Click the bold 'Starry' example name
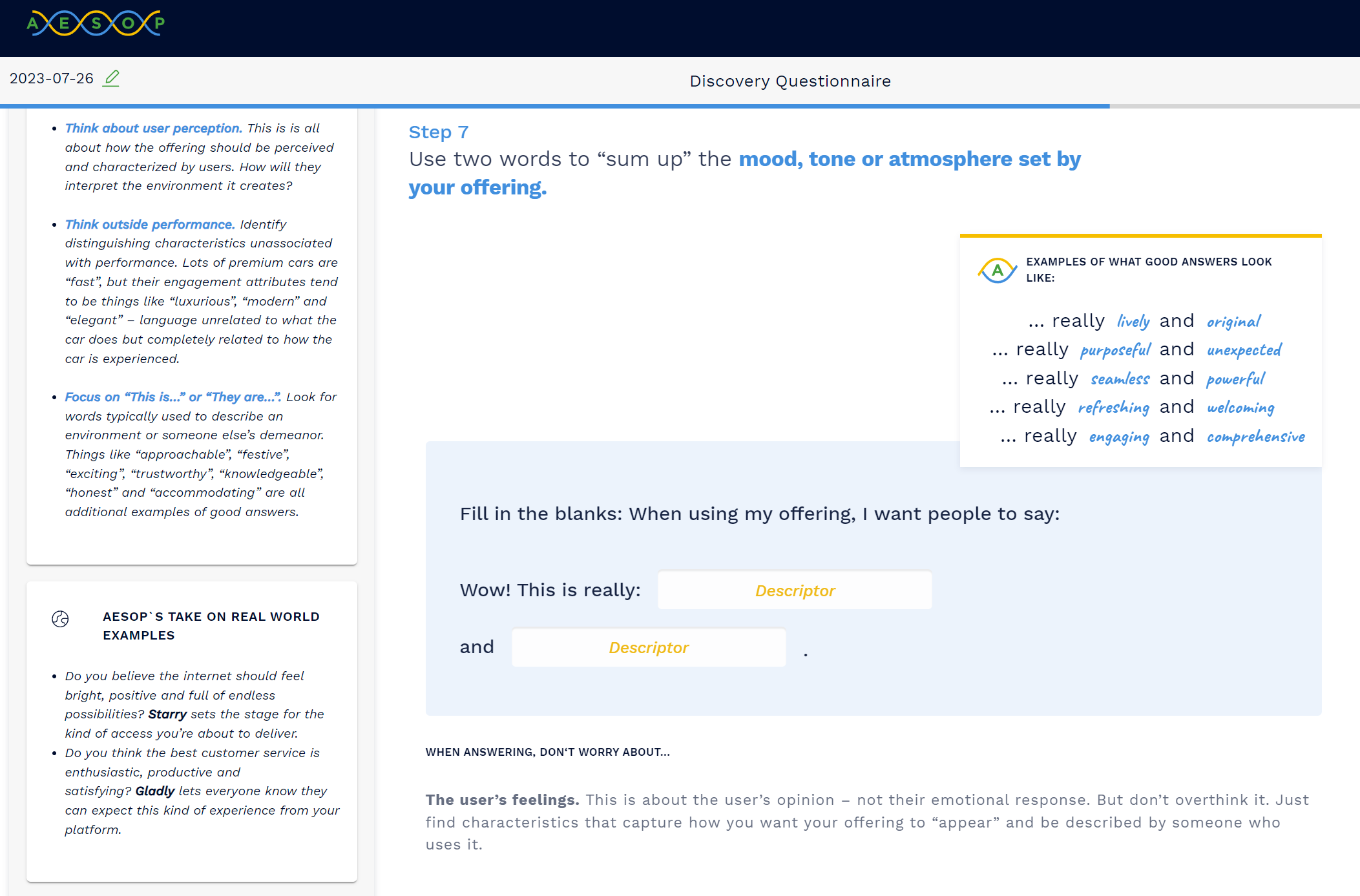The width and height of the screenshot is (1360, 896). click(167, 714)
